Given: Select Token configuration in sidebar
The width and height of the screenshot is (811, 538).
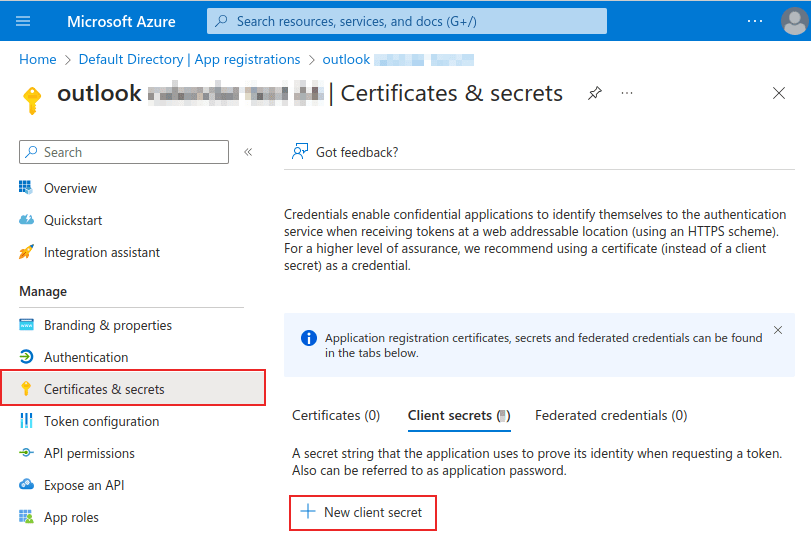Looking at the screenshot, I should click(x=101, y=421).
